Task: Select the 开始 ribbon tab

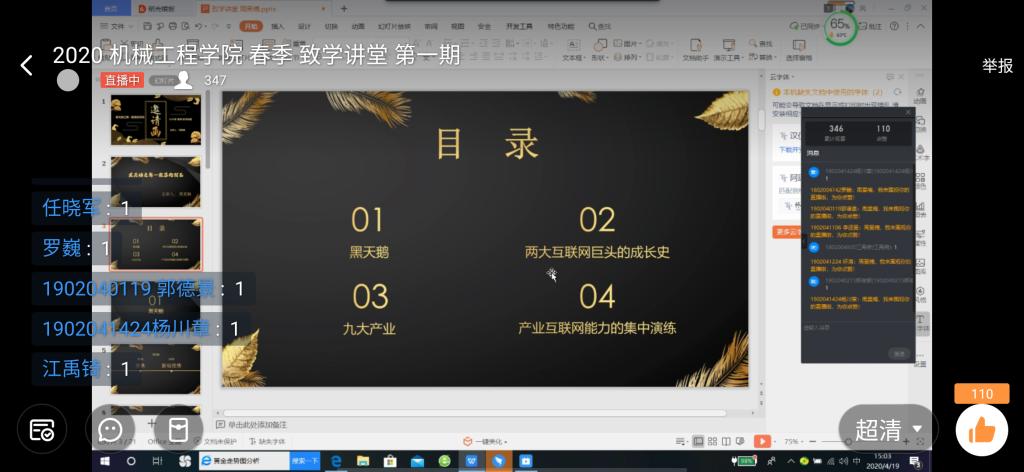Action: pos(251,26)
